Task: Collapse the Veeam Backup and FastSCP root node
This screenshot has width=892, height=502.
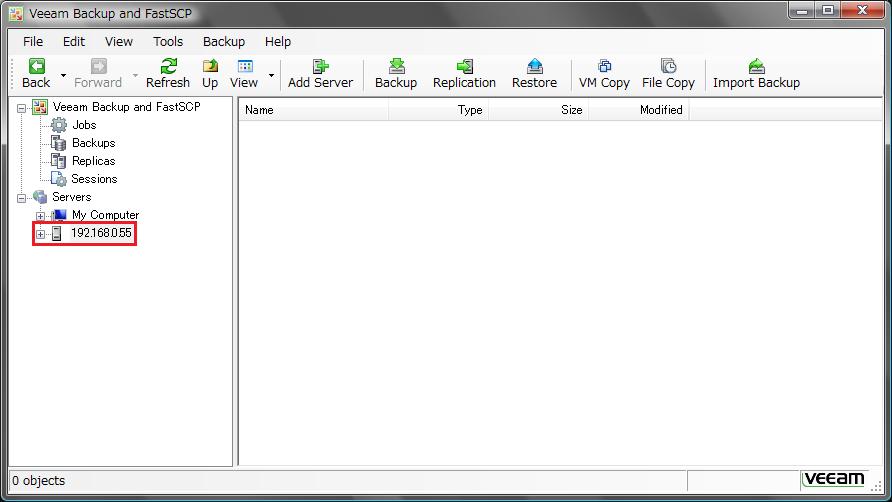Action: (x=22, y=108)
